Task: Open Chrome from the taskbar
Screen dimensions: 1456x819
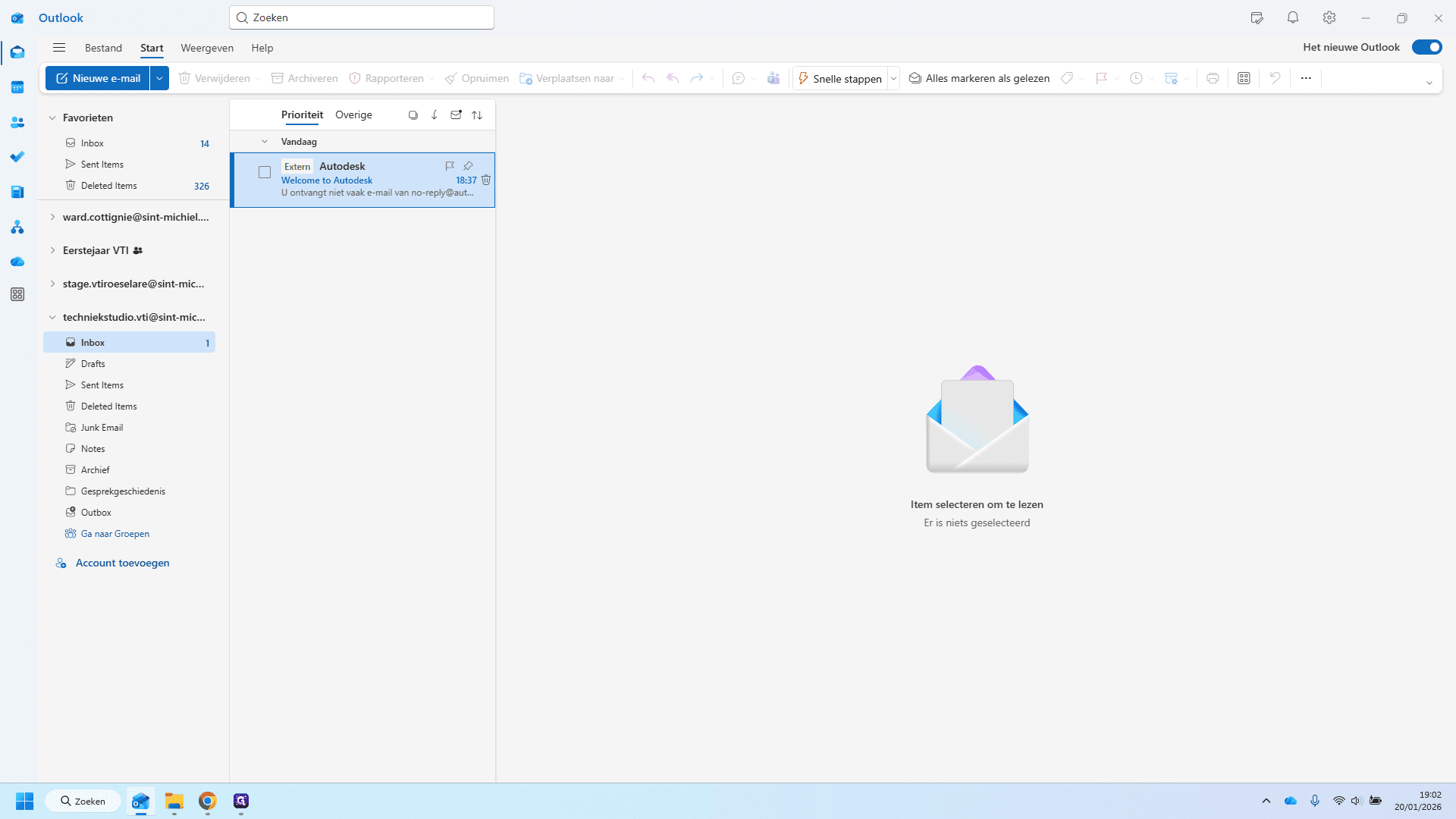Action: (208, 801)
